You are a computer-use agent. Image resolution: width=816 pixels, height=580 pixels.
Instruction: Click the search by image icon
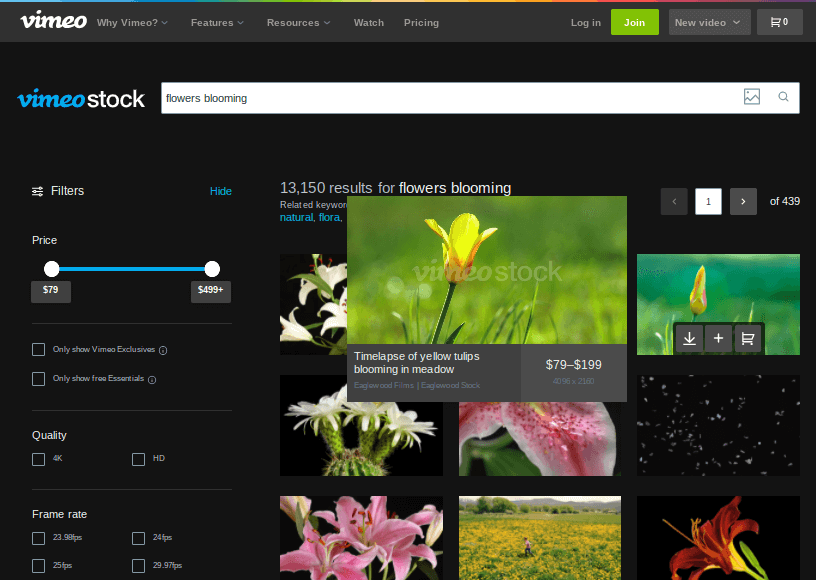752,97
